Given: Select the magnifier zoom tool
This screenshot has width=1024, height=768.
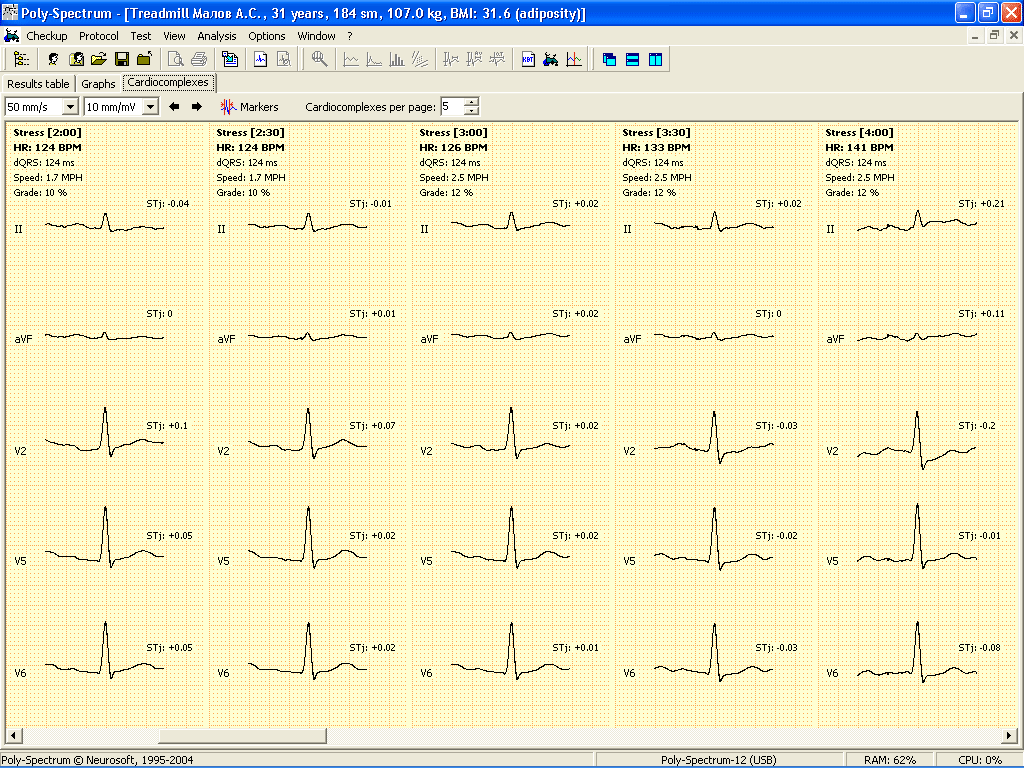Looking at the screenshot, I should click(x=319, y=59).
